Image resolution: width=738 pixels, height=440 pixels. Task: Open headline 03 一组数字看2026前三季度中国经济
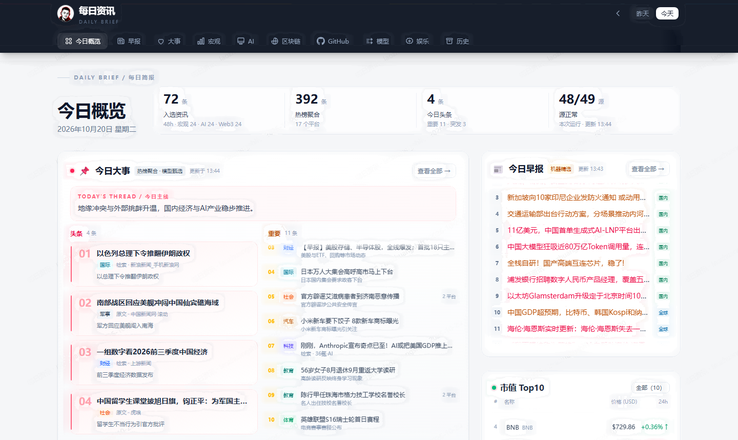(164, 363)
